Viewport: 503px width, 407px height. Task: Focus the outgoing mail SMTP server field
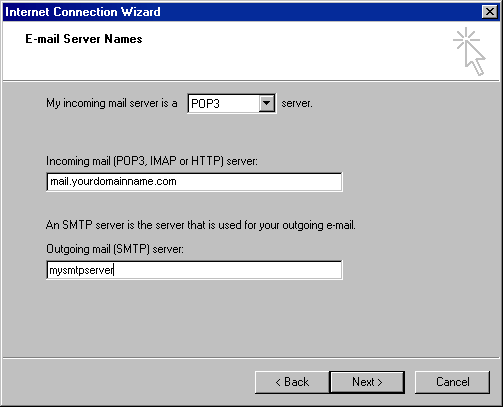(194, 270)
